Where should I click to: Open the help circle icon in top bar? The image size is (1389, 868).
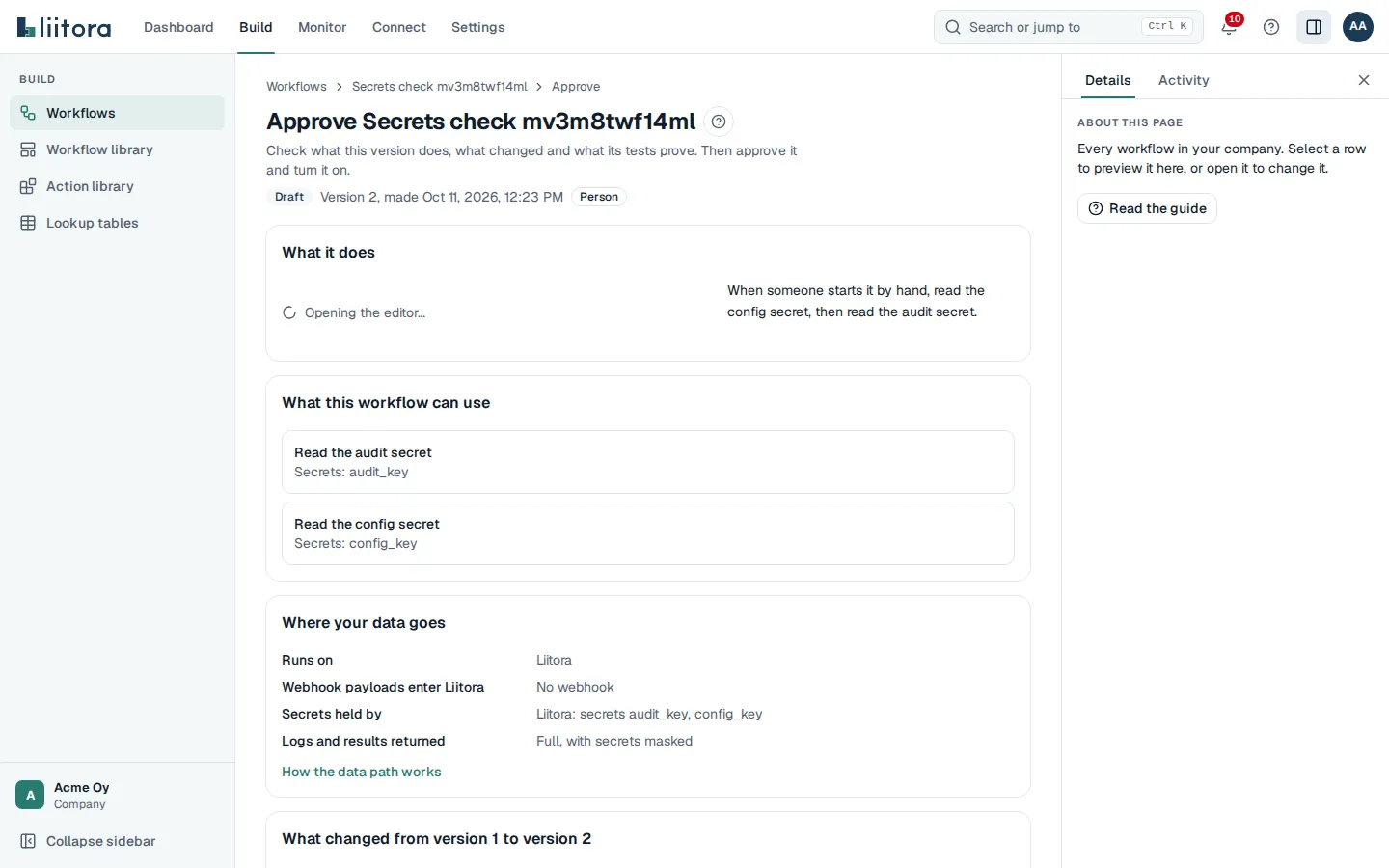(1271, 27)
